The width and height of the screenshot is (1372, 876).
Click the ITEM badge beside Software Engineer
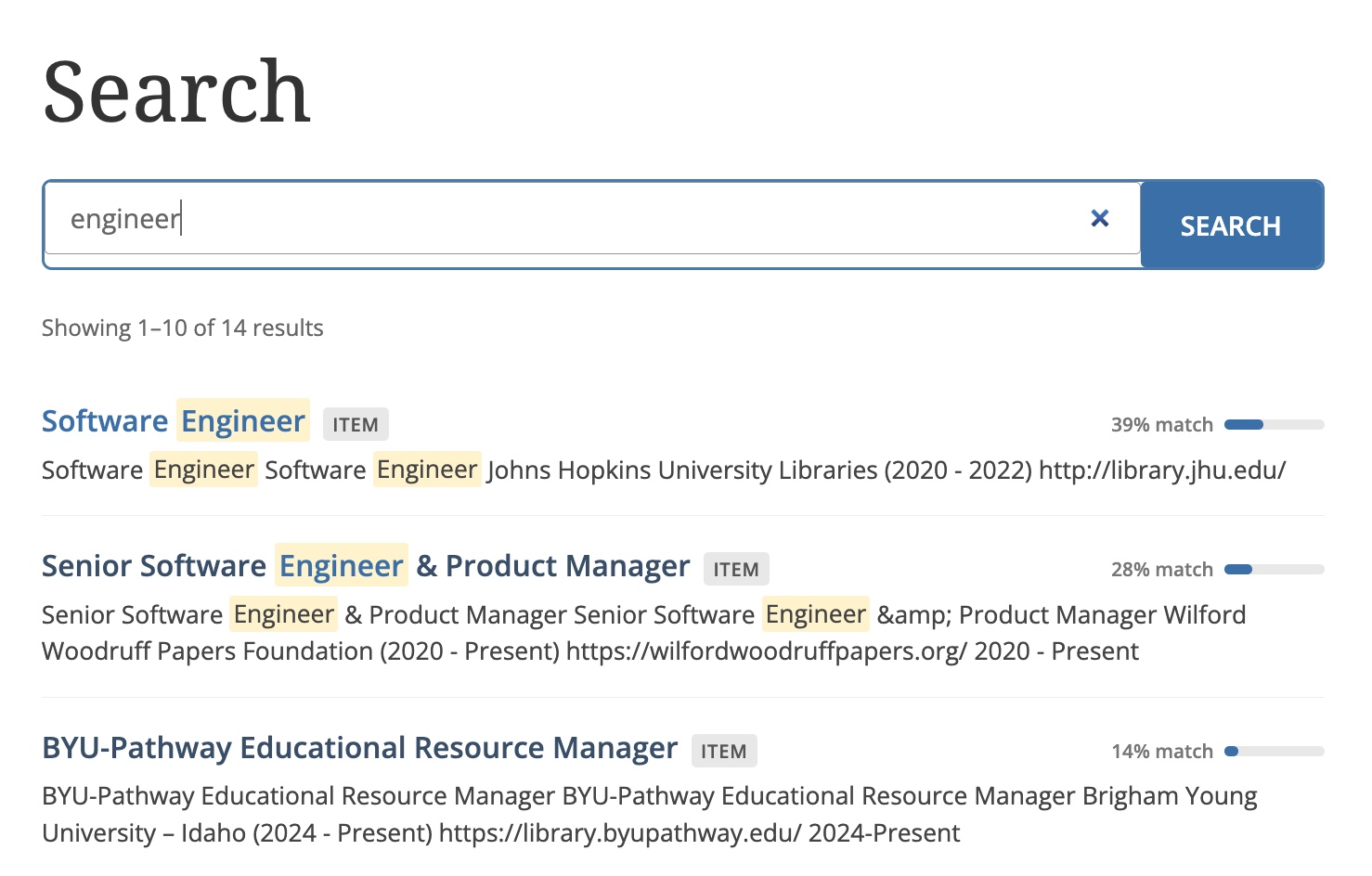356,425
